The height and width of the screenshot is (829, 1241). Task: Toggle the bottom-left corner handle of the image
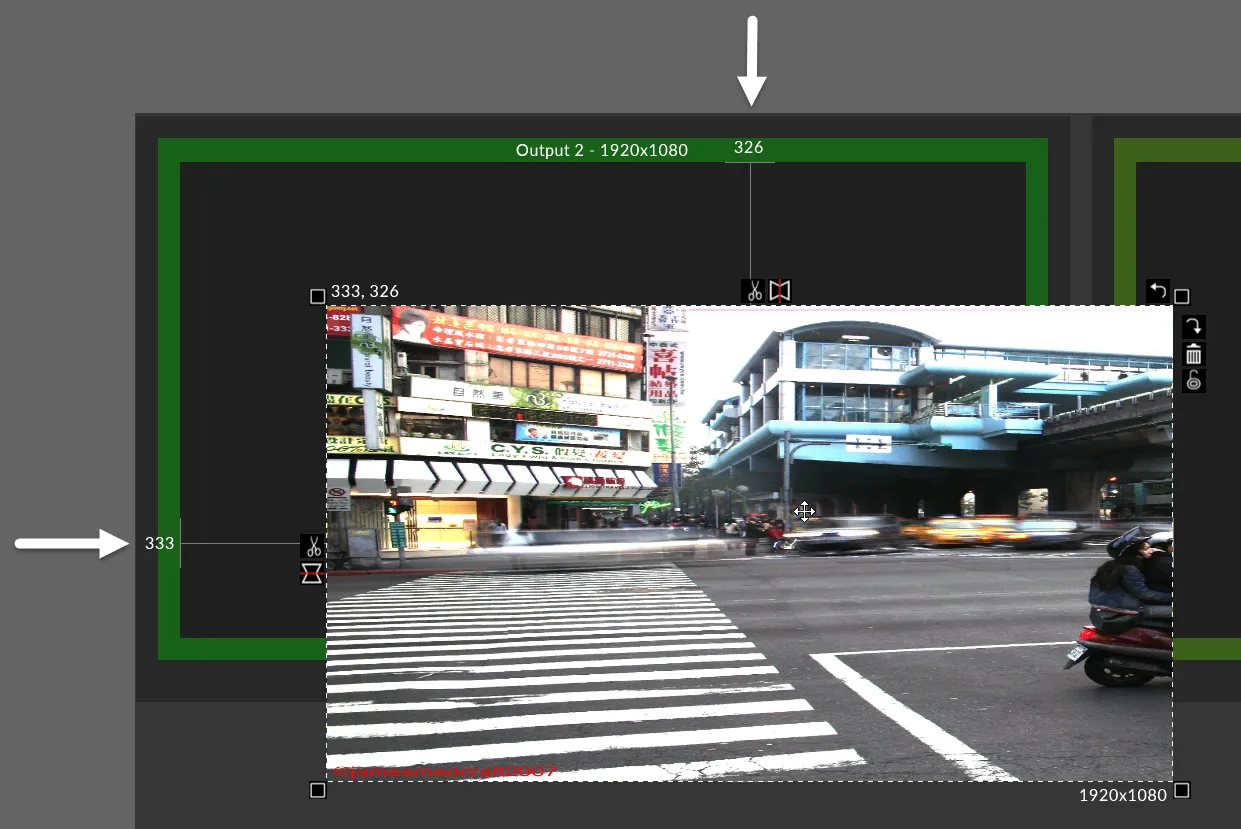pyautogui.click(x=318, y=789)
